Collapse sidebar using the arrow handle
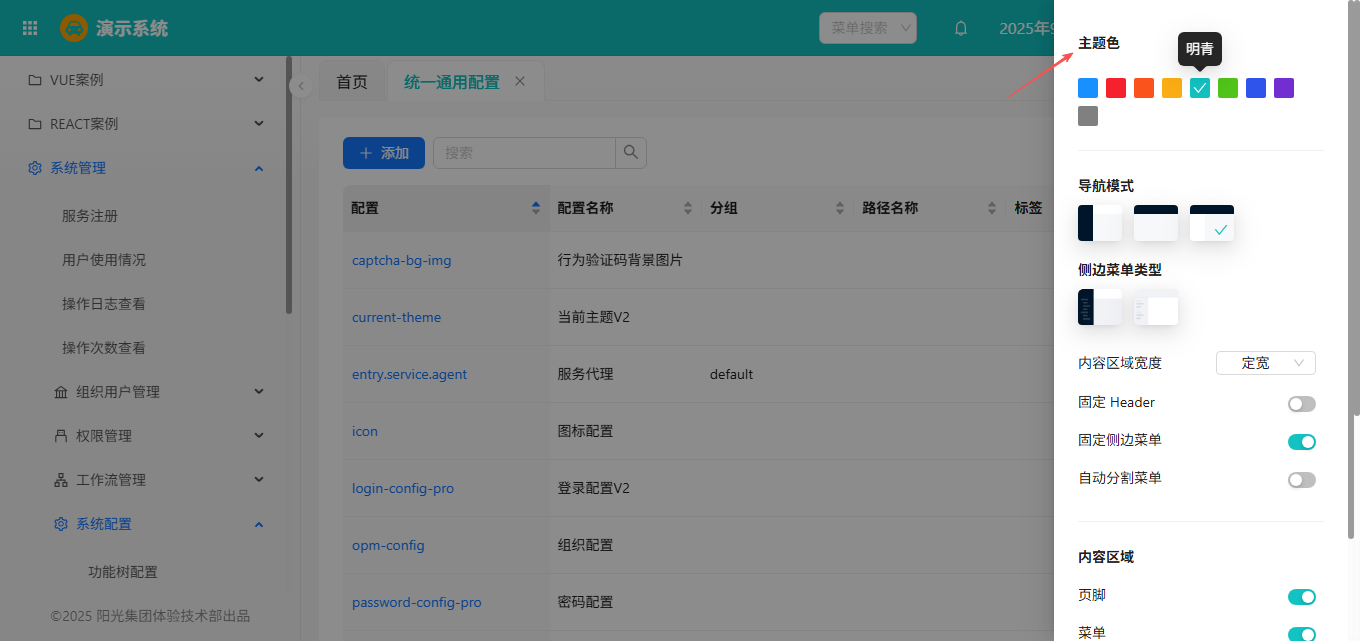This screenshot has height=641, width=1360. pos(301,87)
